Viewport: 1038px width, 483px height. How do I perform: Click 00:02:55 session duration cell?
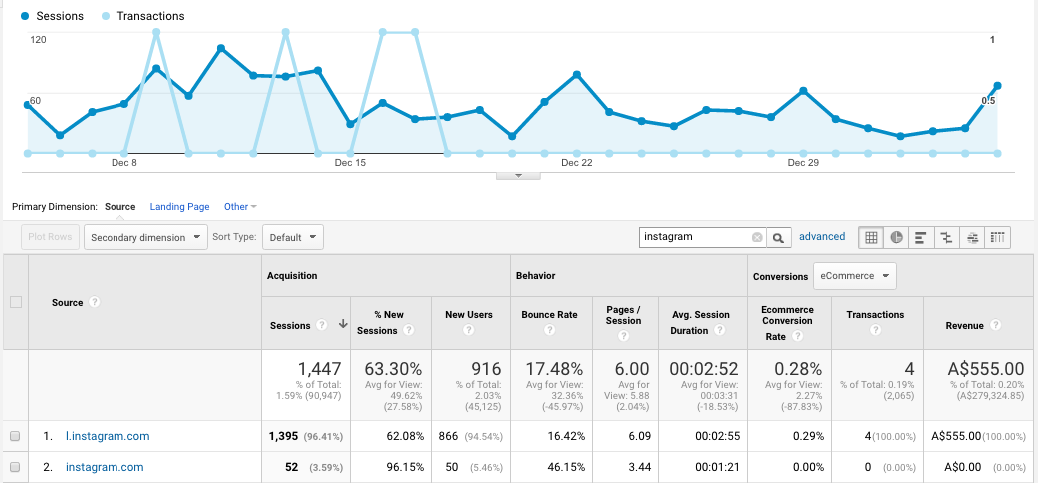[x=718, y=436]
